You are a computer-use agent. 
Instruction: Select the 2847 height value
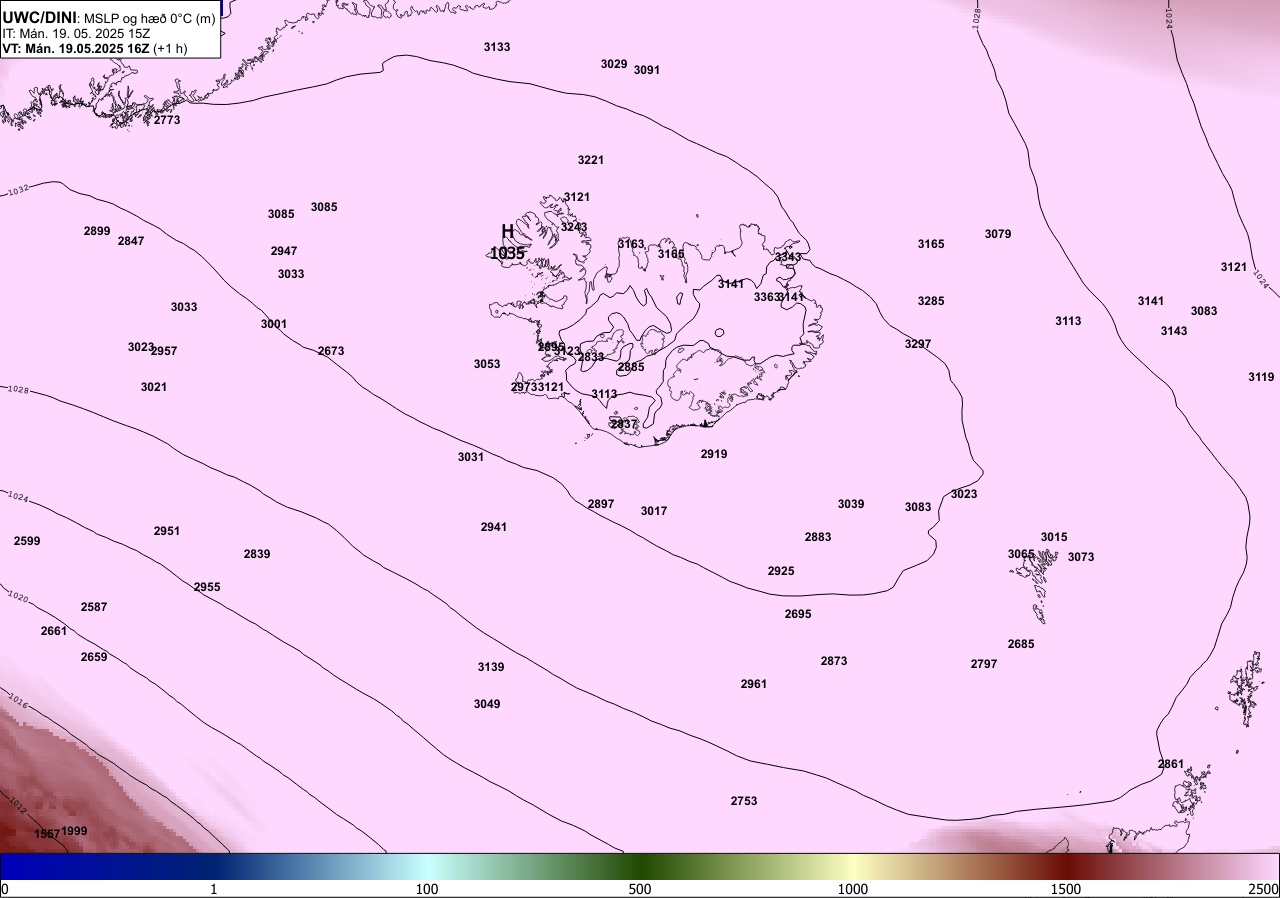pos(131,241)
